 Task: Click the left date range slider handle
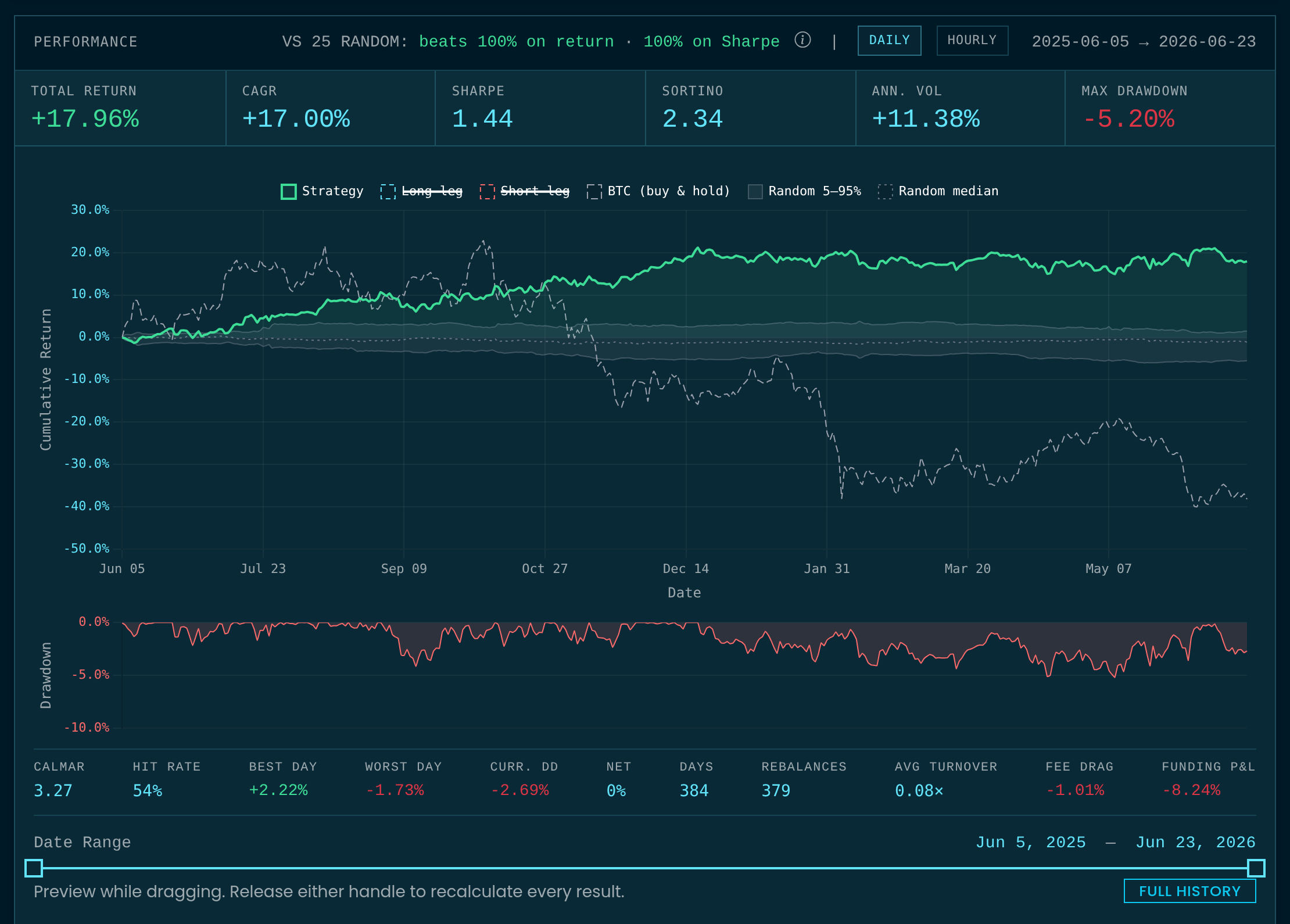(34, 868)
